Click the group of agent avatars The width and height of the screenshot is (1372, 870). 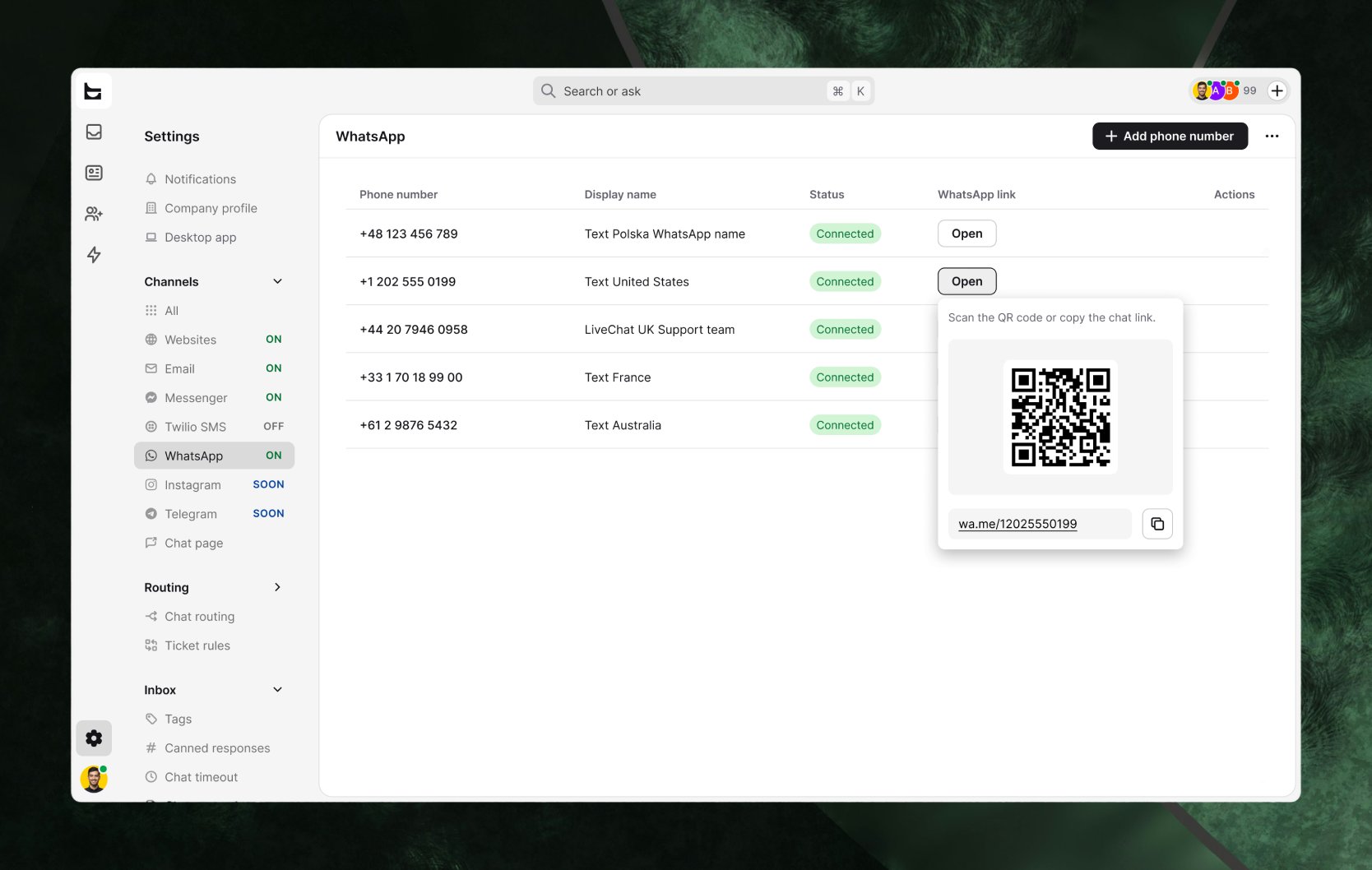click(x=1216, y=90)
